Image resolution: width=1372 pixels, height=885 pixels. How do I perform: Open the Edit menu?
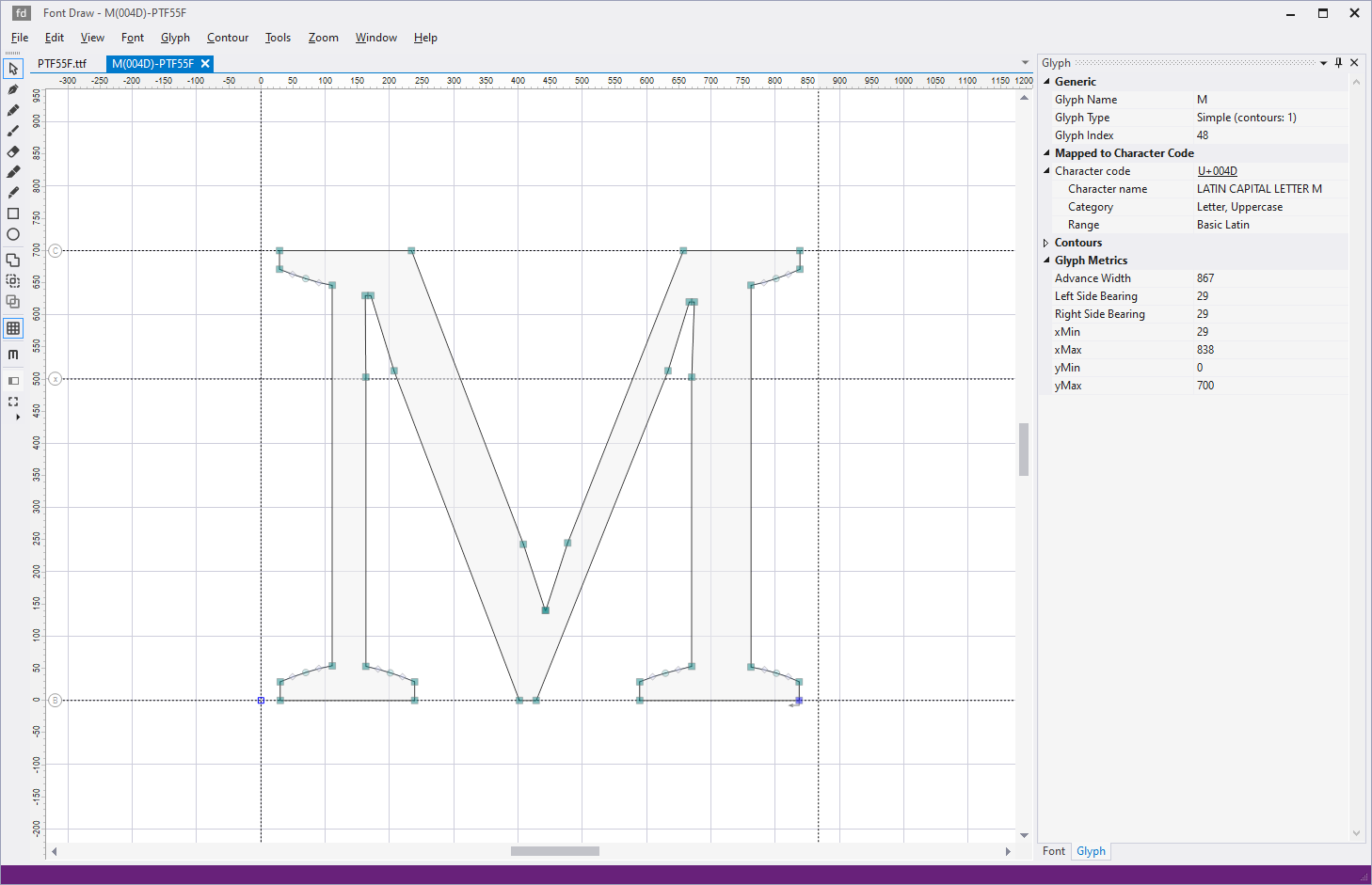55,38
